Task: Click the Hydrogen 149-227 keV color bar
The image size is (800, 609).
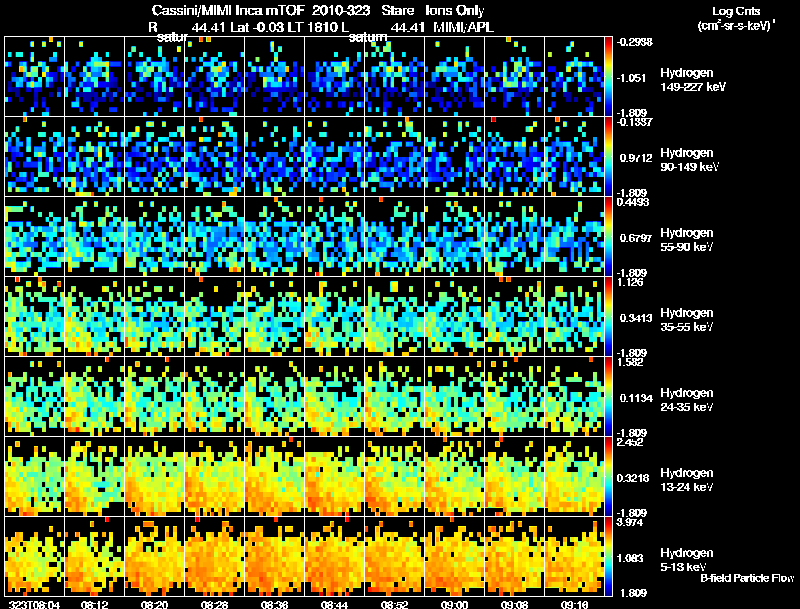Action: click(x=608, y=77)
